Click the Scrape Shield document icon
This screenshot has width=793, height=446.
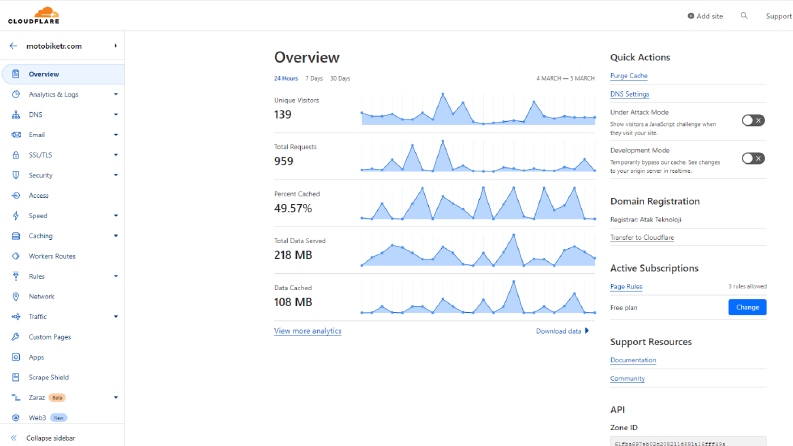click(x=16, y=377)
